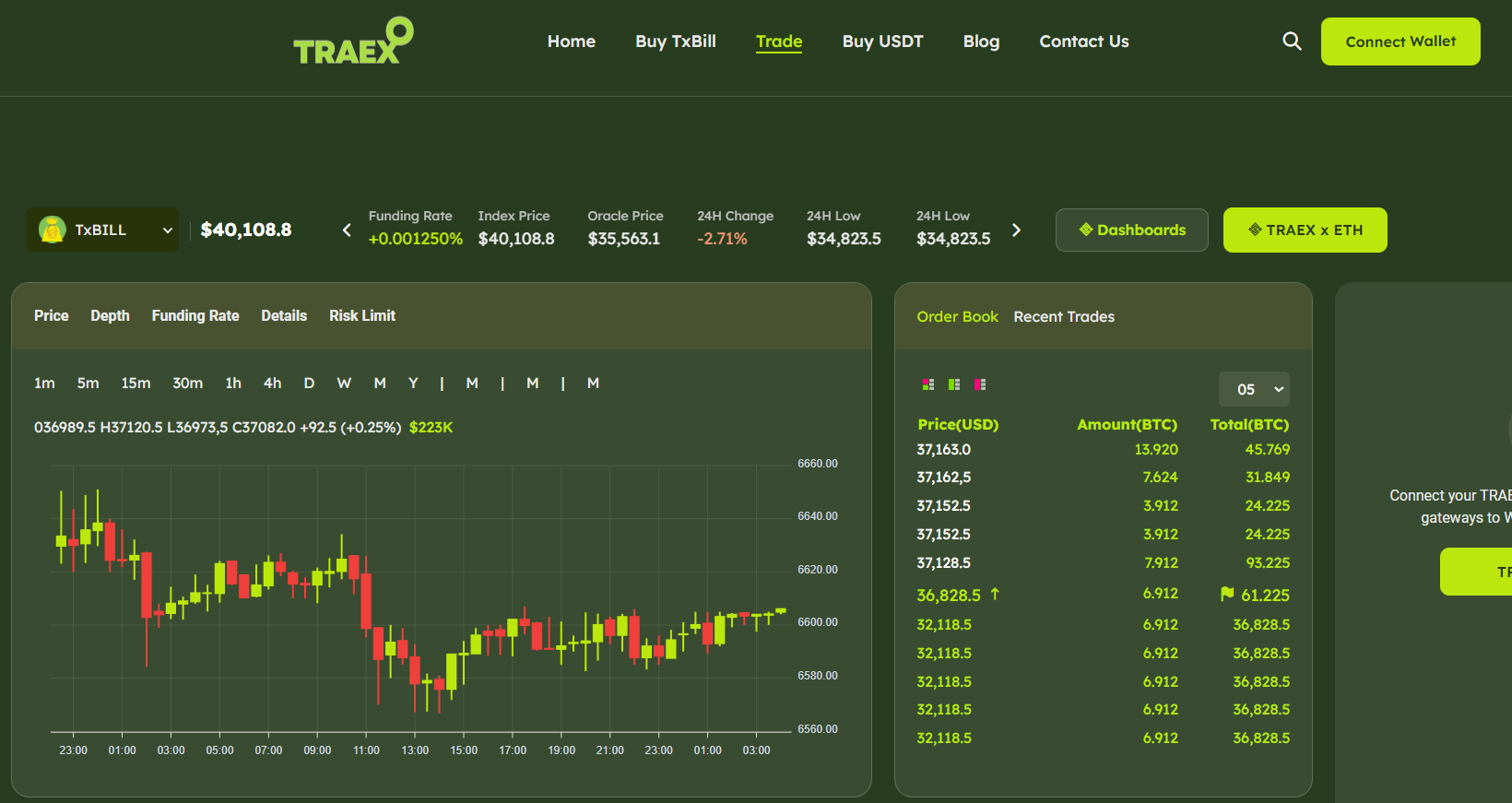Switch to the Recent Trades tab

coord(1064,317)
